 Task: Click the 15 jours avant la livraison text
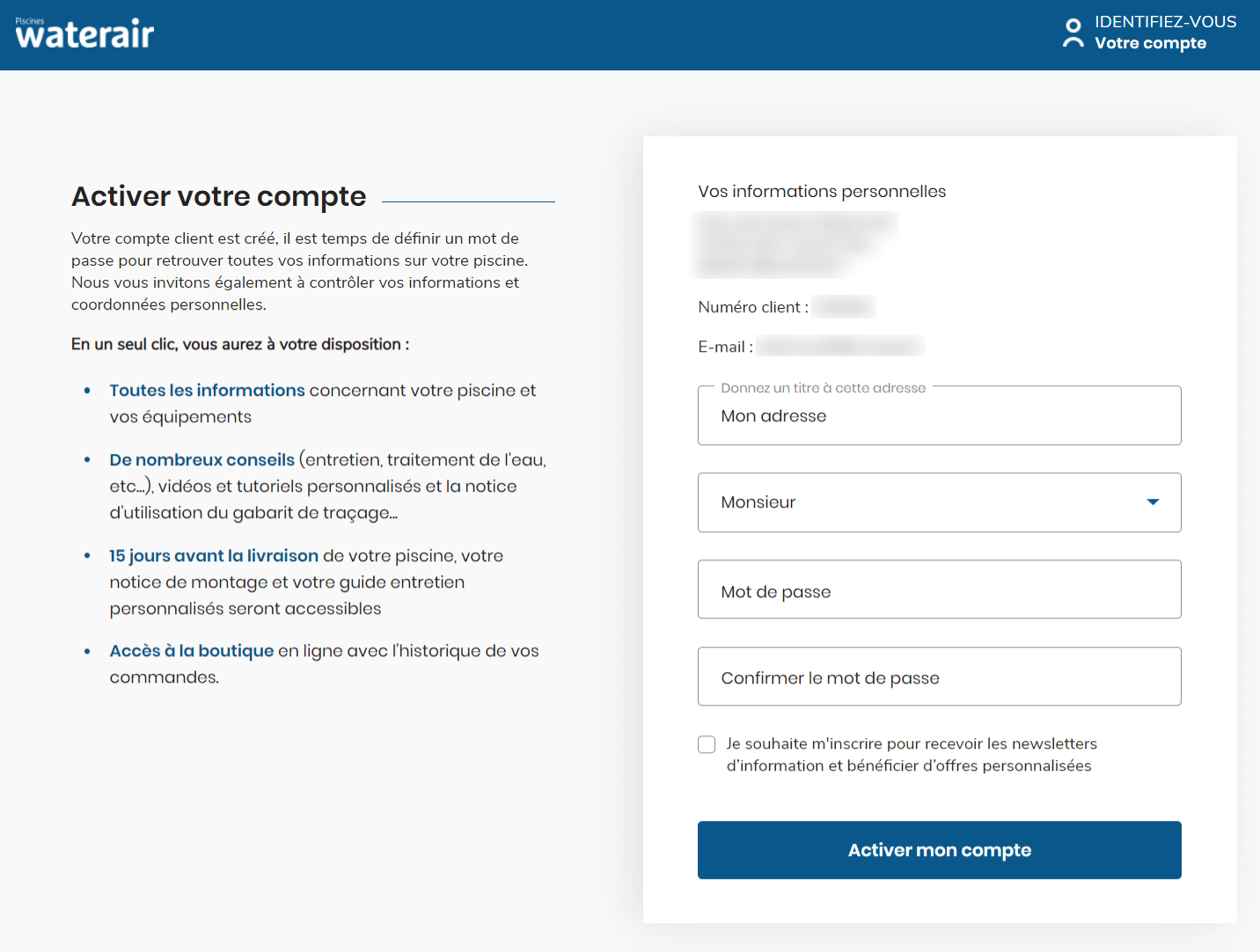(x=214, y=555)
